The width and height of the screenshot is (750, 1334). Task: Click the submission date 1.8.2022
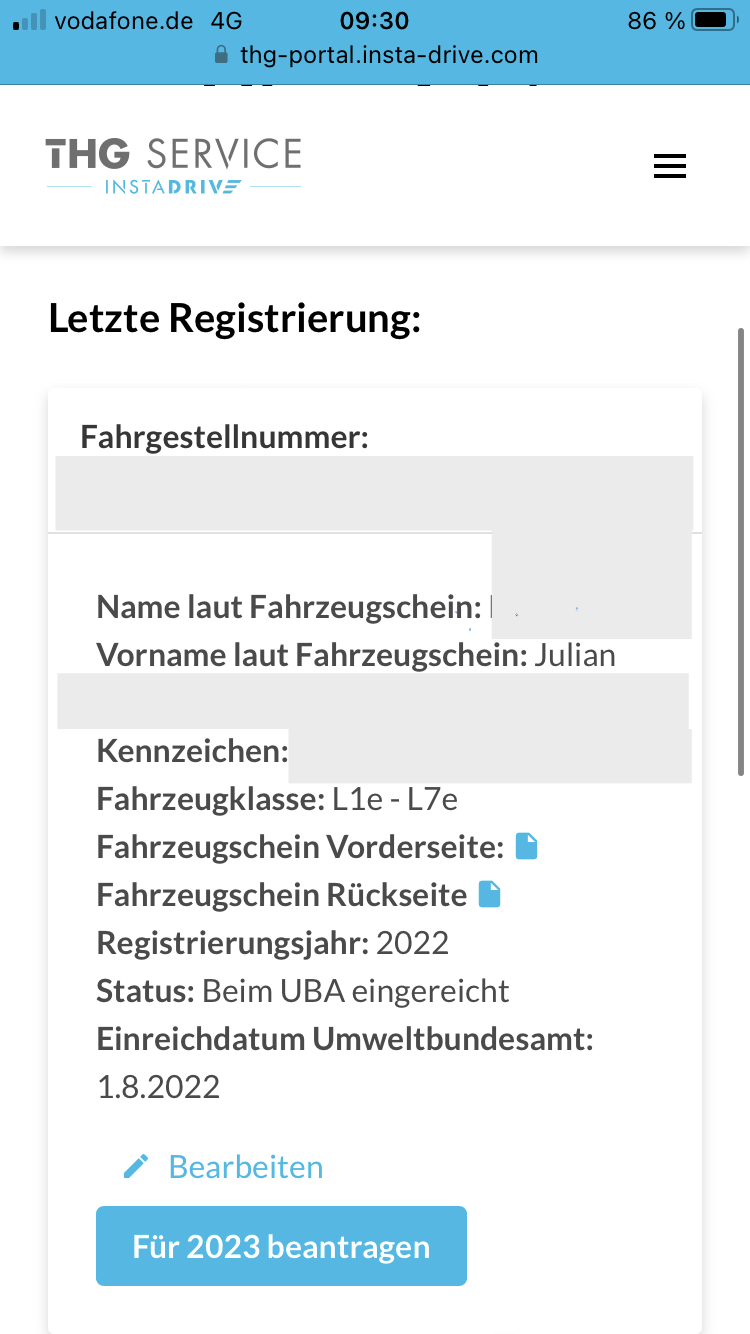pyautogui.click(x=158, y=1087)
